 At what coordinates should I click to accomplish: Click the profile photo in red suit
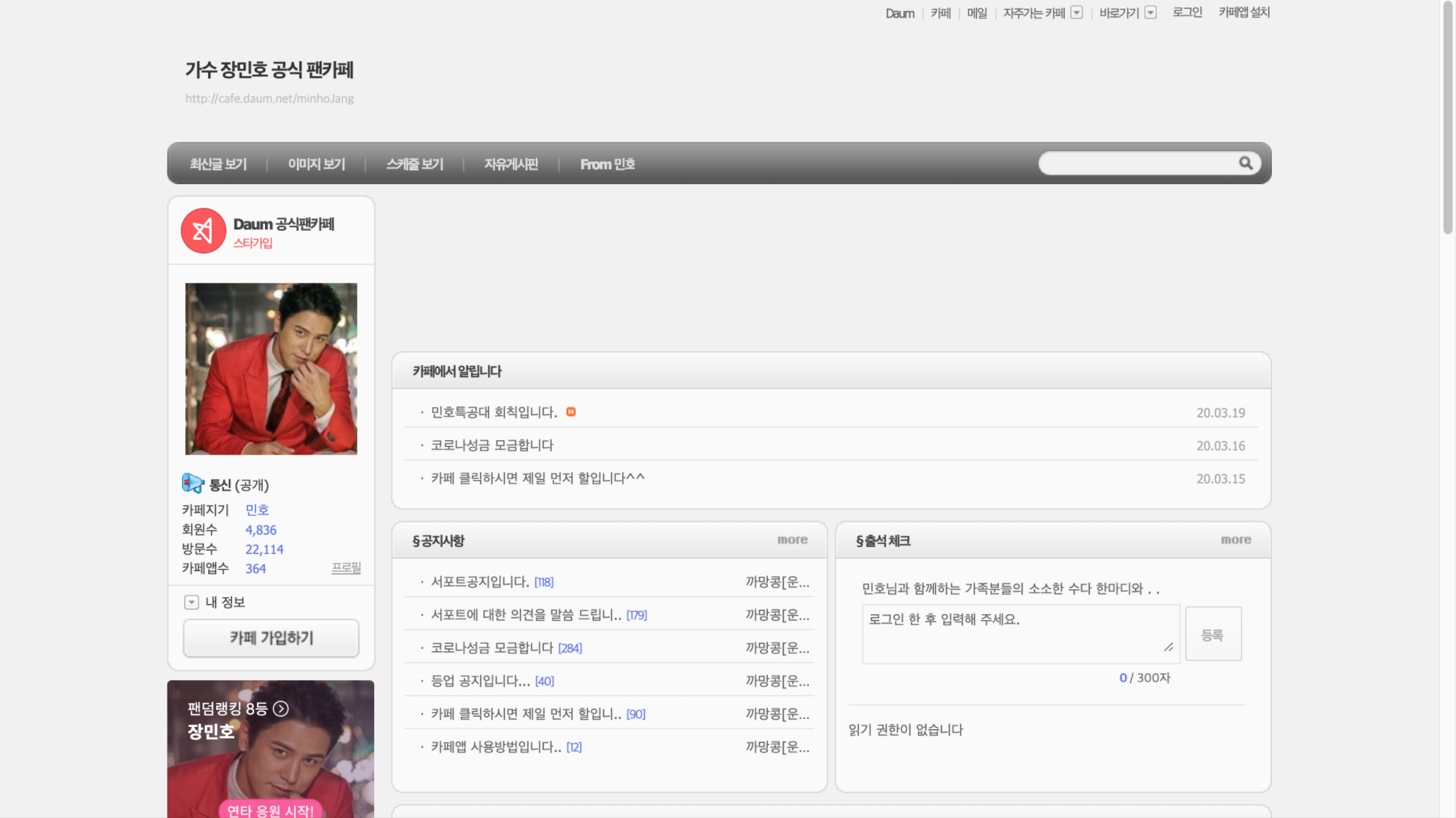[271, 369]
